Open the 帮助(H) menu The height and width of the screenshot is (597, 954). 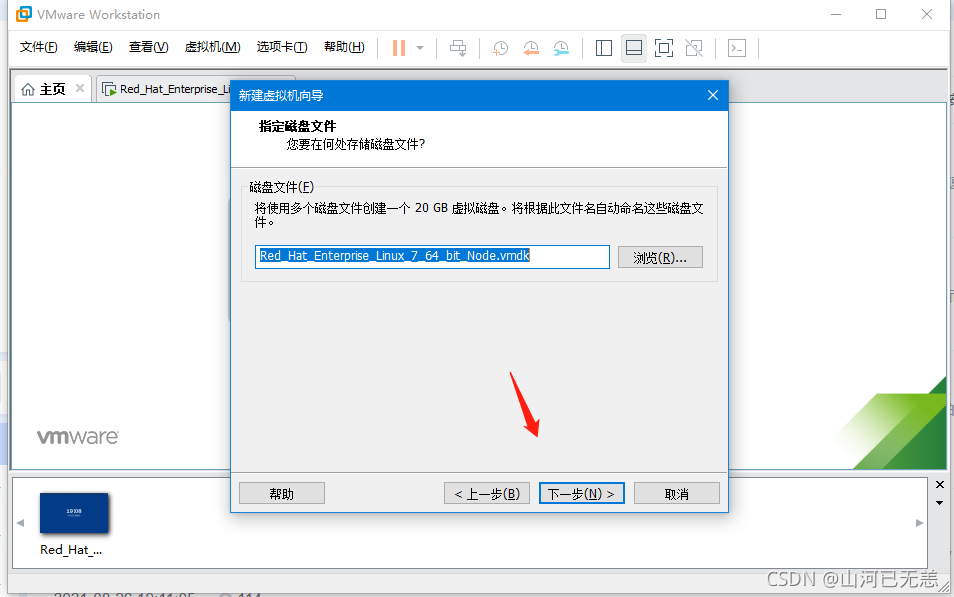344,47
